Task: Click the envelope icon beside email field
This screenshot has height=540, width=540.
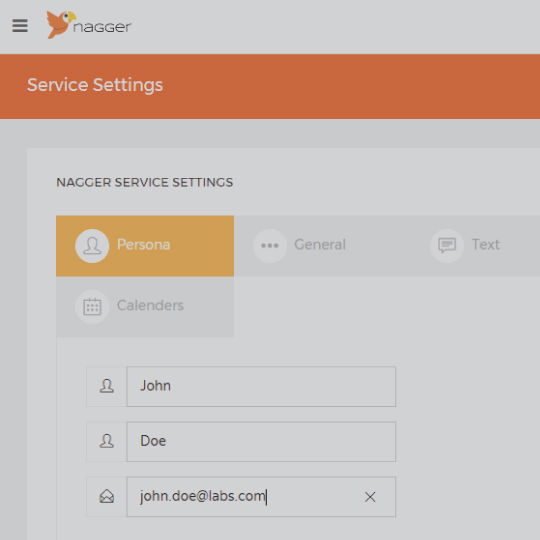Action: (106, 497)
